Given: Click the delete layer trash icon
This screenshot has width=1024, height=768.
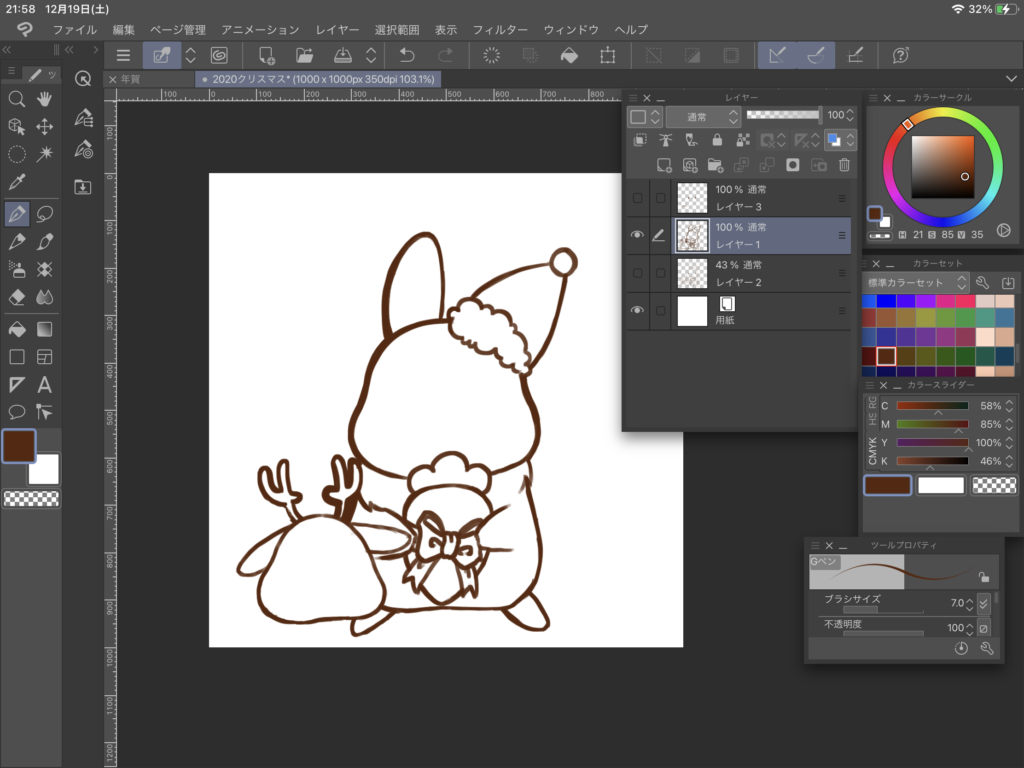Looking at the screenshot, I should [844, 165].
